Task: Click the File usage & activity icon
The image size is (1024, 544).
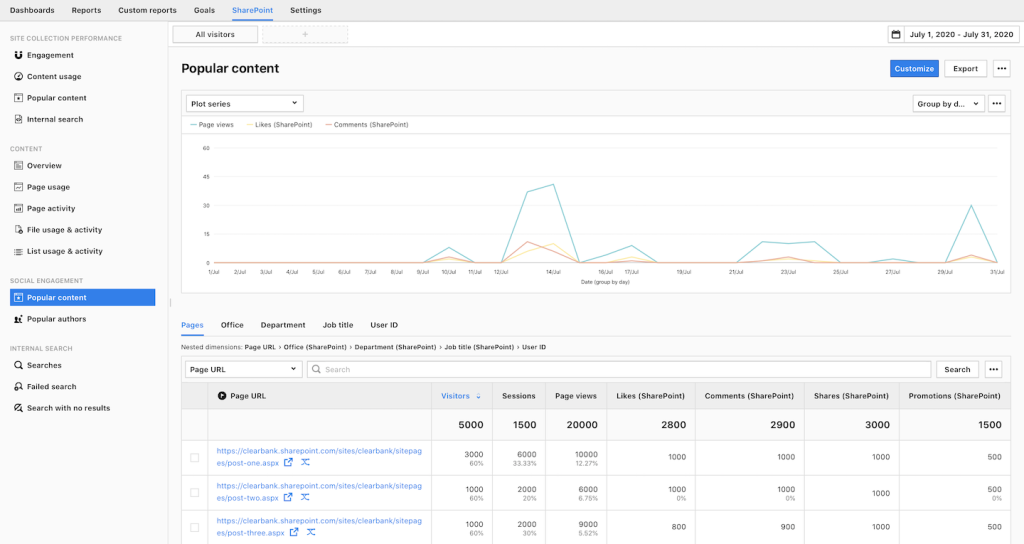Action: (18, 230)
